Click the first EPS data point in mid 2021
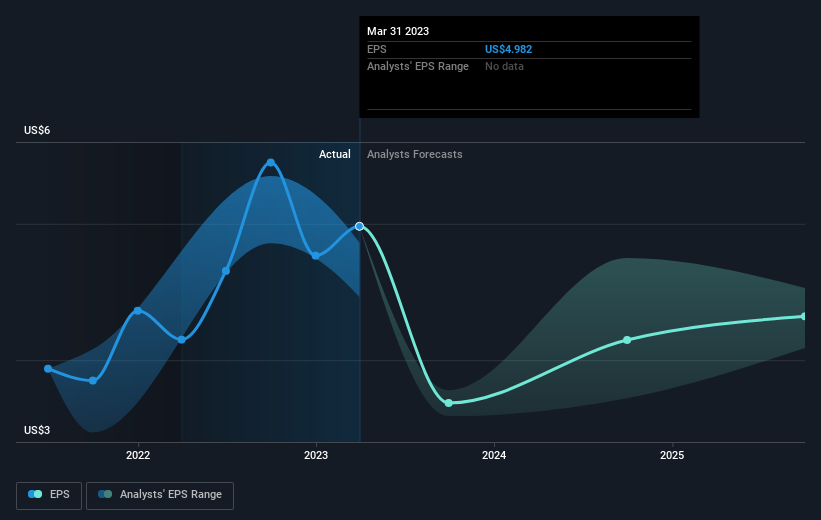821x520 pixels. click(48, 369)
